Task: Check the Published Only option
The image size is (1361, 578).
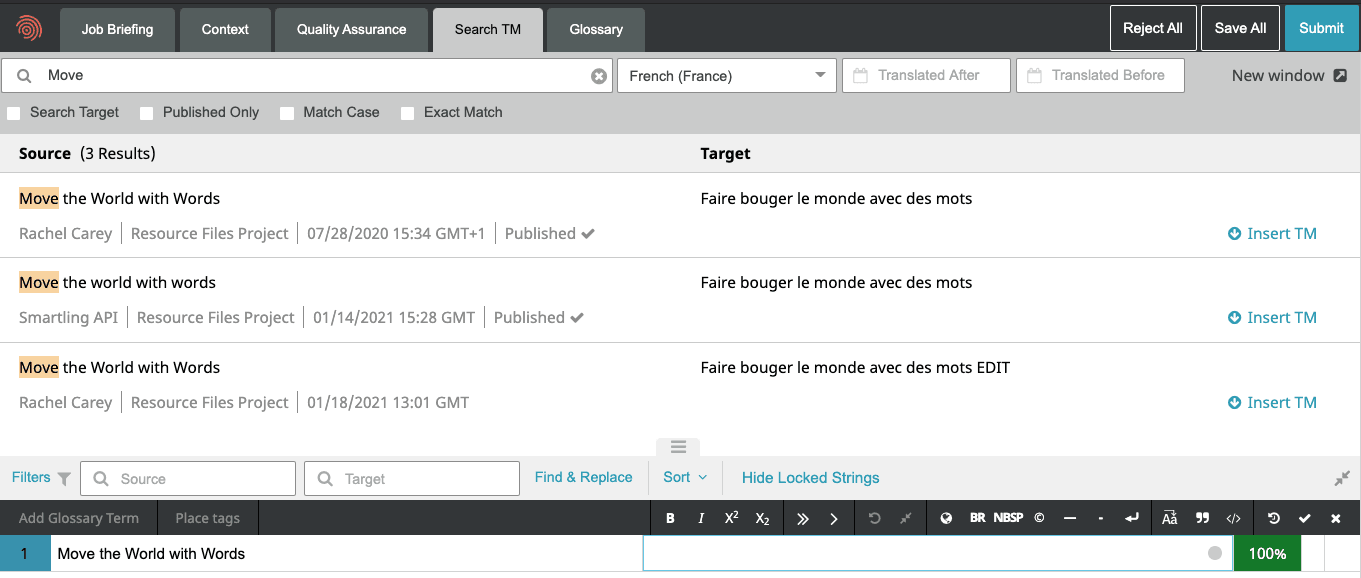Action: 147,113
